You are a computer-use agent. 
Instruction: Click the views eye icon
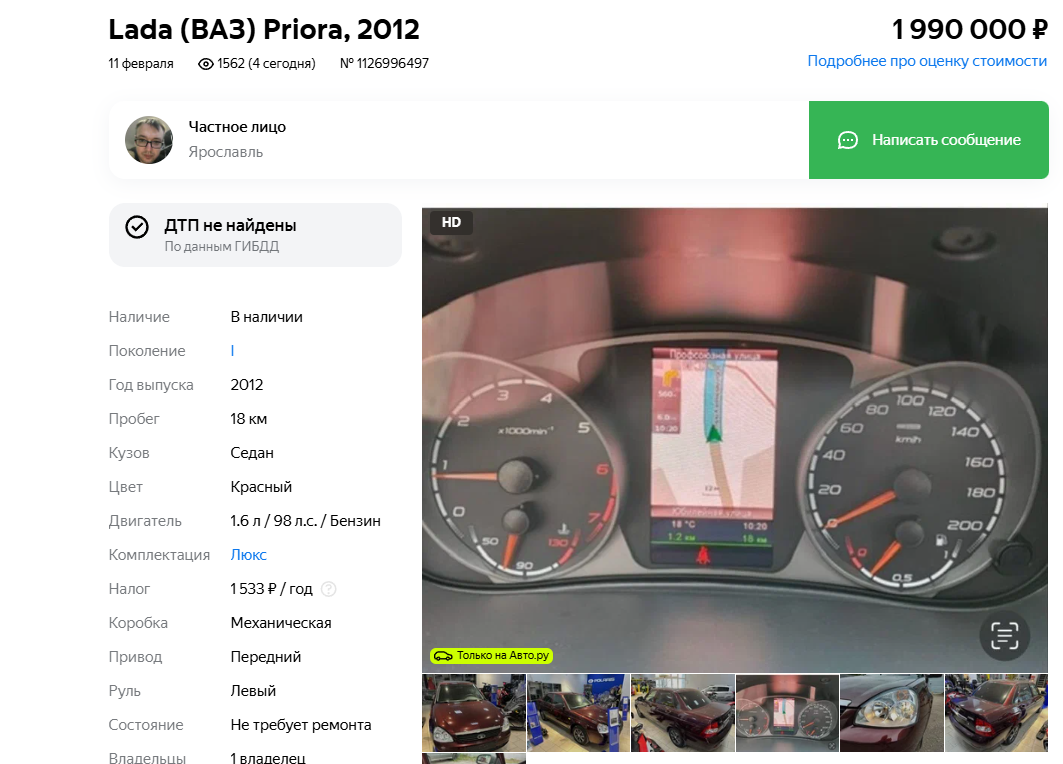pyautogui.click(x=205, y=64)
